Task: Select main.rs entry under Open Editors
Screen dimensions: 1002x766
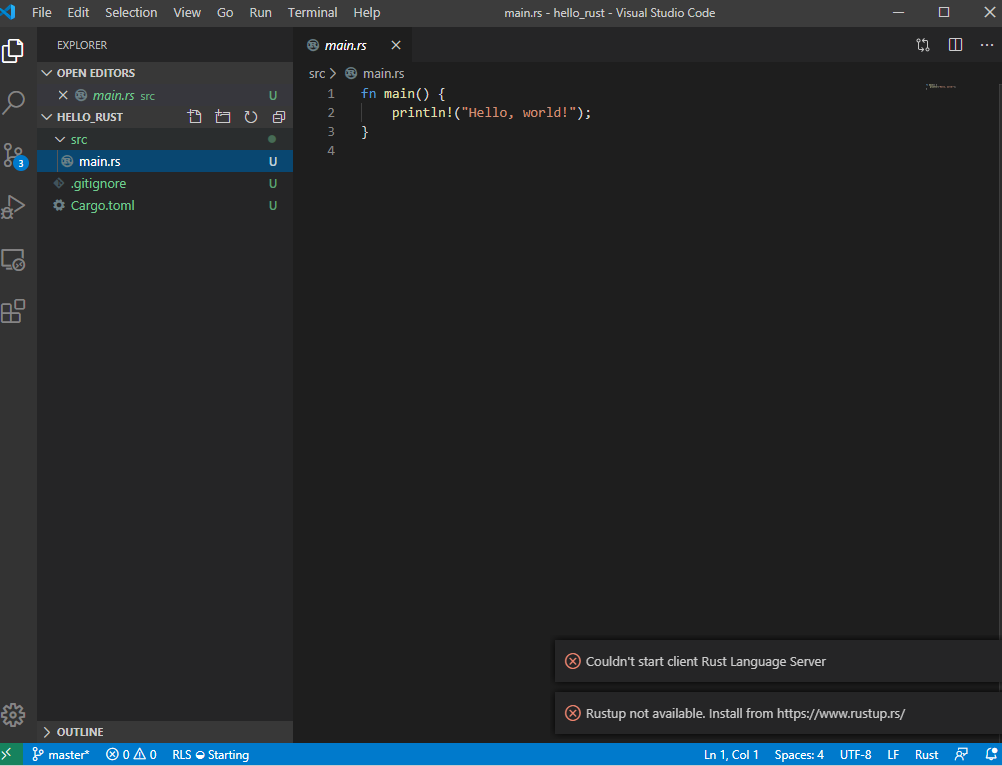Action: [x=165, y=95]
